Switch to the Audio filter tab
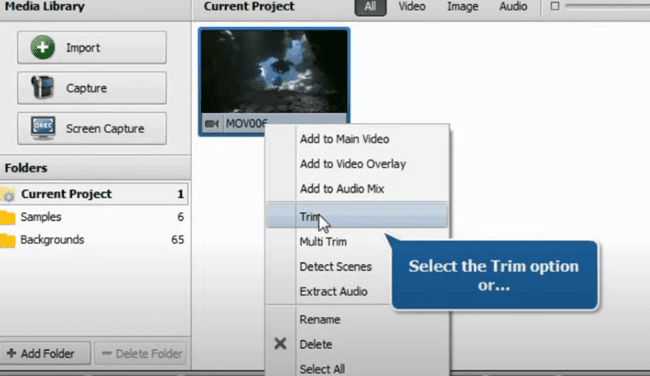The image size is (650, 376). tap(513, 7)
